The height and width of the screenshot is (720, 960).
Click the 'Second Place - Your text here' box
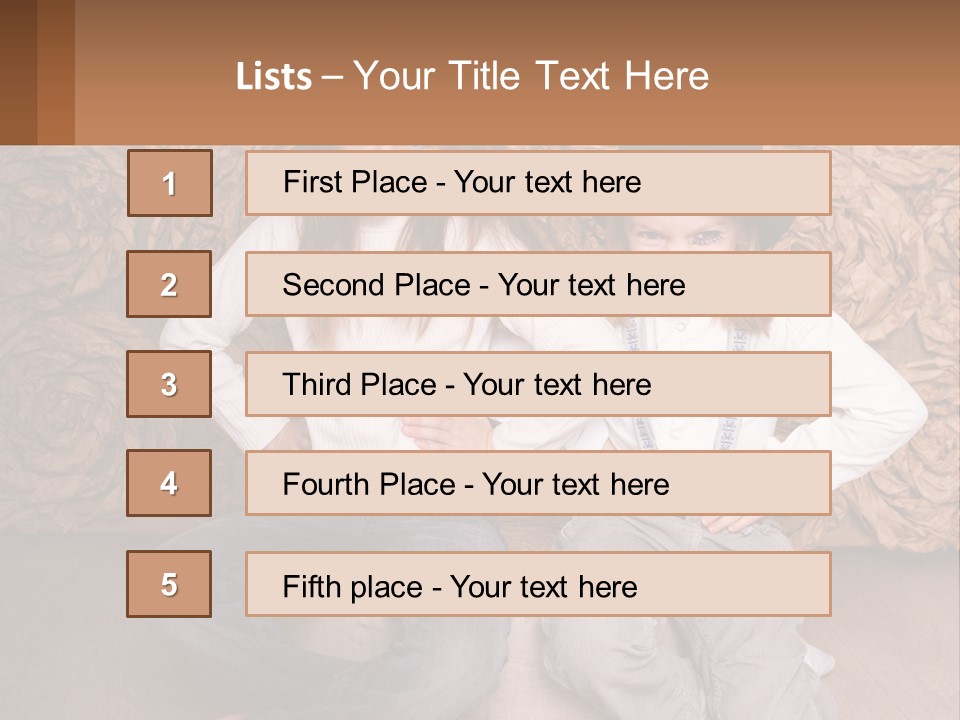tap(538, 284)
